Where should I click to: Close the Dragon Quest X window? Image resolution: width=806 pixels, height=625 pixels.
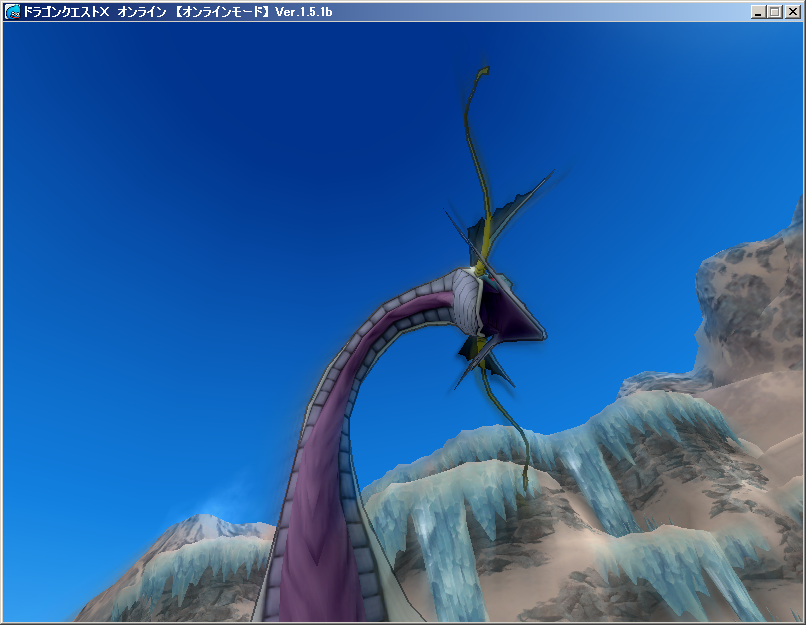pyautogui.click(x=792, y=12)
